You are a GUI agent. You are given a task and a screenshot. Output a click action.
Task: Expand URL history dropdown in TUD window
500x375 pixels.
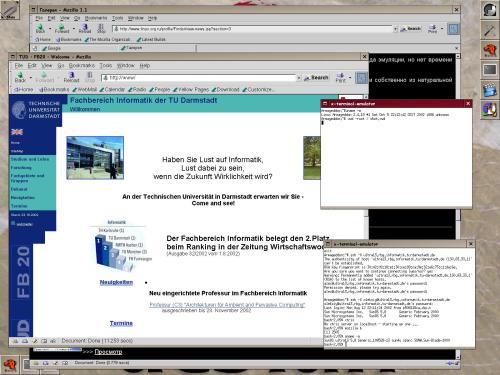click(x=299, y=78)
